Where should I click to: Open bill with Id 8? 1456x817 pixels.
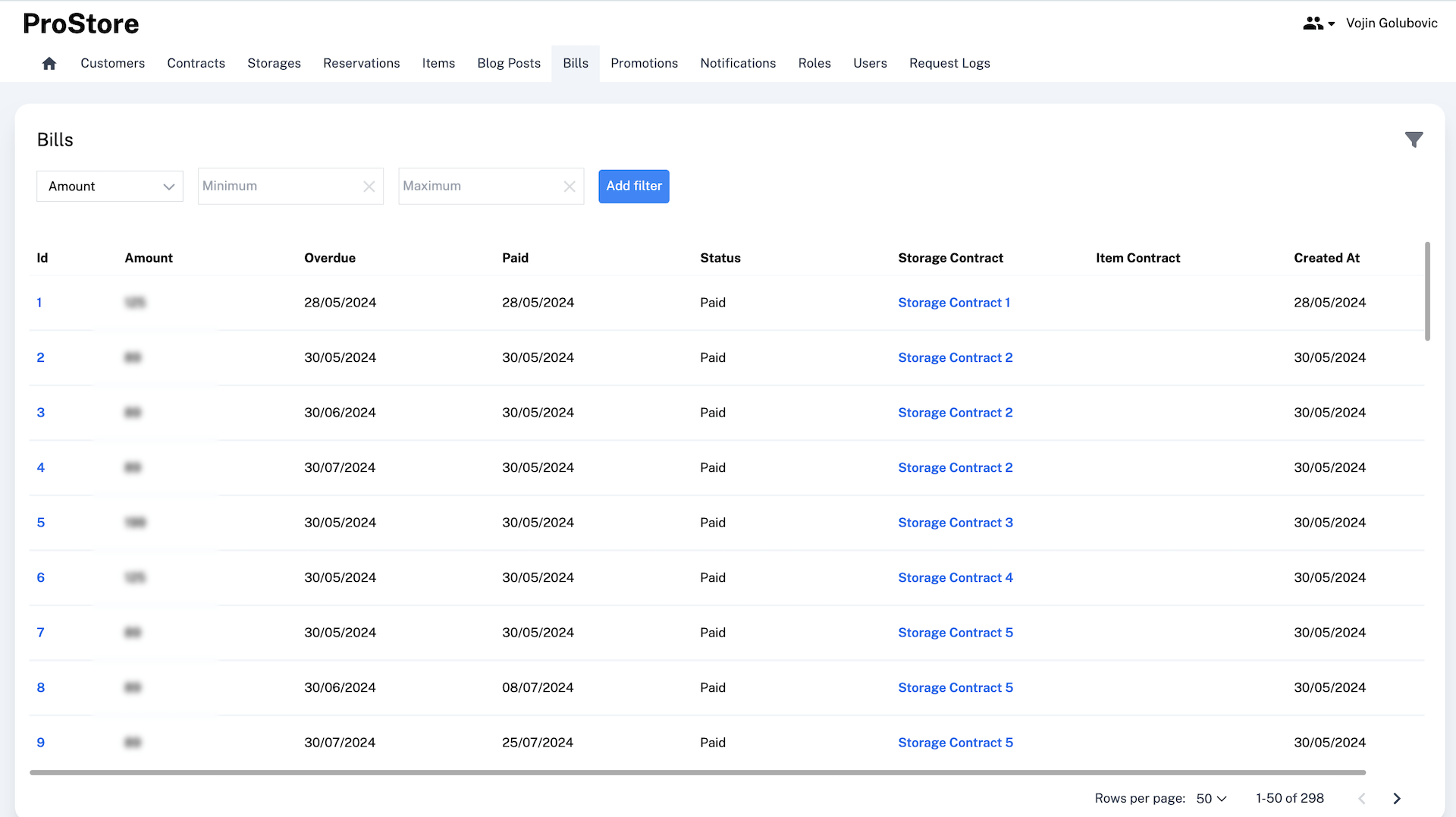coord(41,688)
